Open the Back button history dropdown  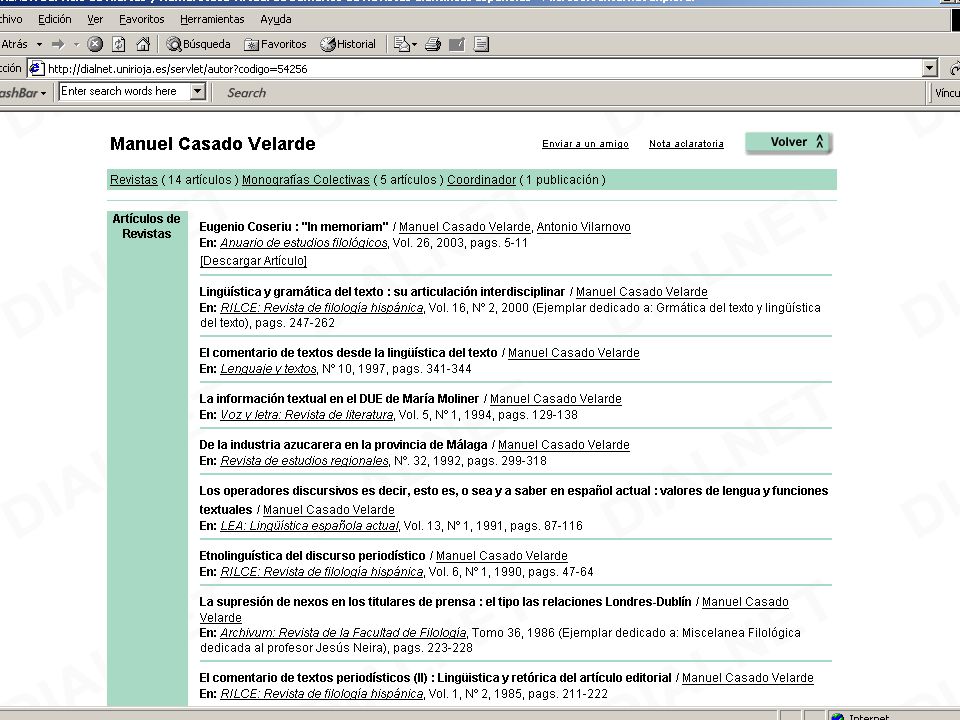(40, 44)
